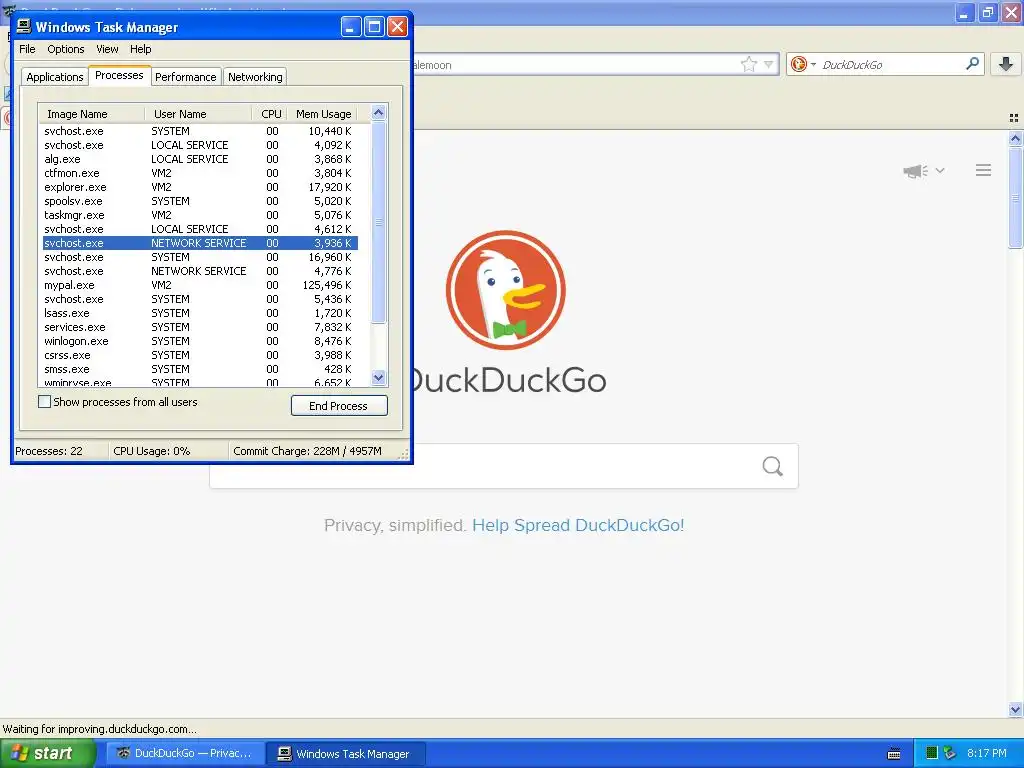This screenshot has width=1024, height=768.
Task: Select the smss.exe process row
Action: point(200,369)
